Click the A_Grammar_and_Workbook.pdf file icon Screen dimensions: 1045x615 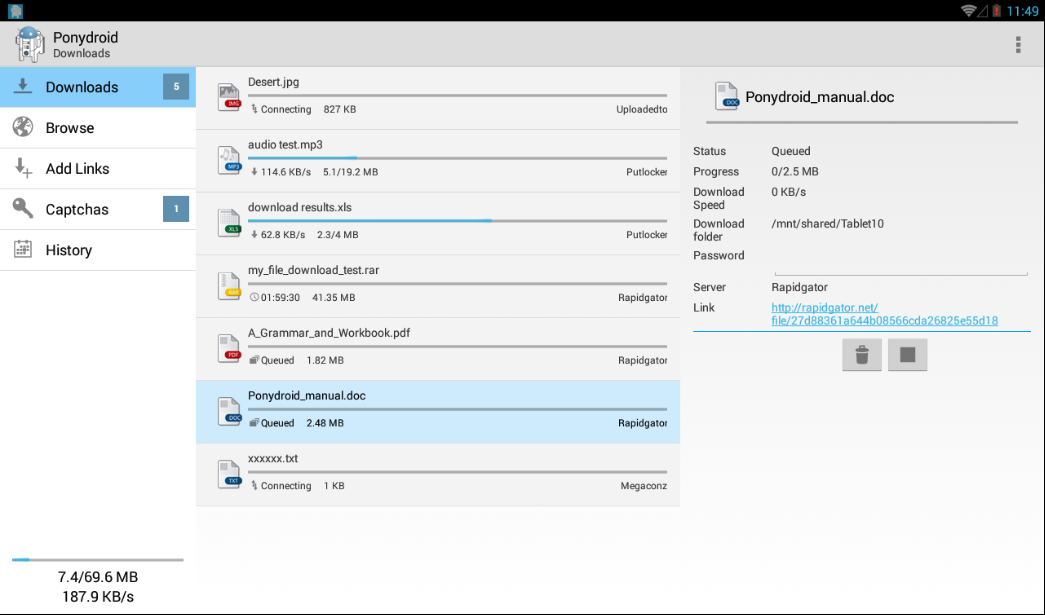230,349
